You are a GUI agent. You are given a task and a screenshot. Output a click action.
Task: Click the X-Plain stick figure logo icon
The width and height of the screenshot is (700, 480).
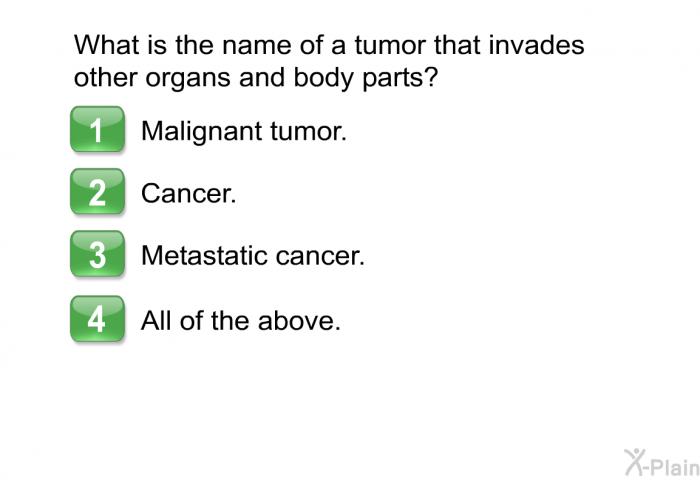coord(635,462)
